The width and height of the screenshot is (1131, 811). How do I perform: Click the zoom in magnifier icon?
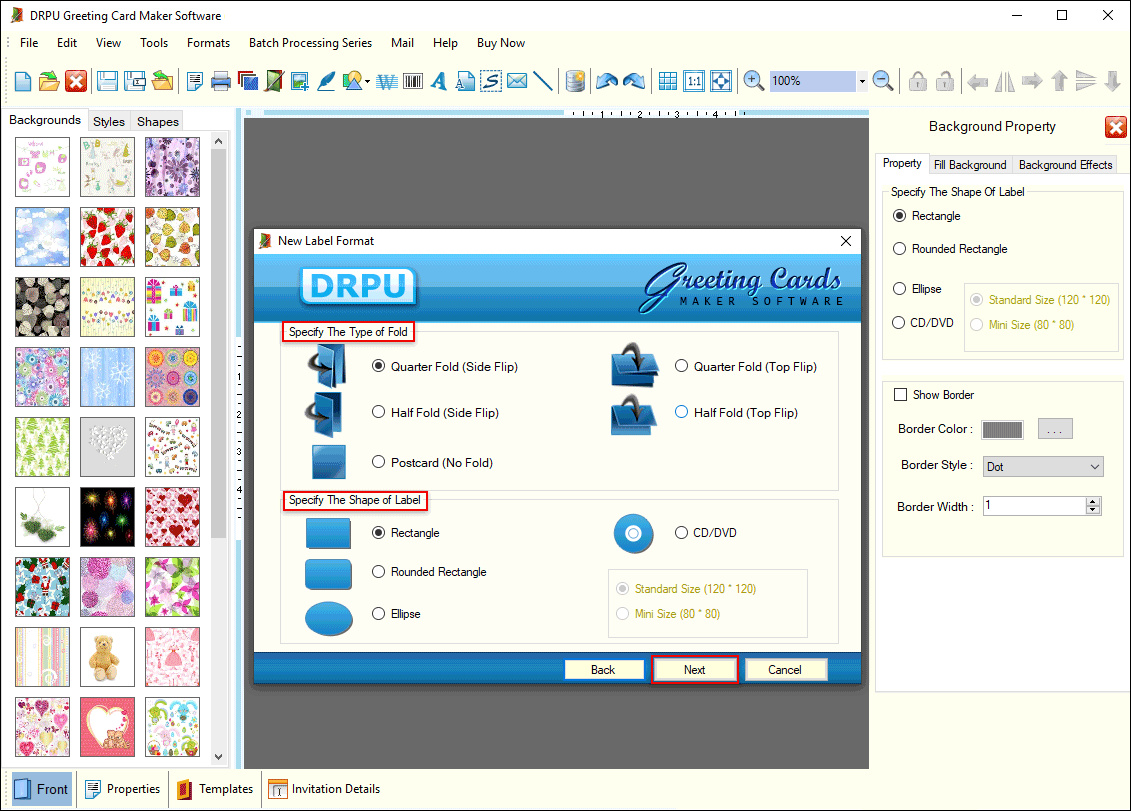[x=754, y=81]
